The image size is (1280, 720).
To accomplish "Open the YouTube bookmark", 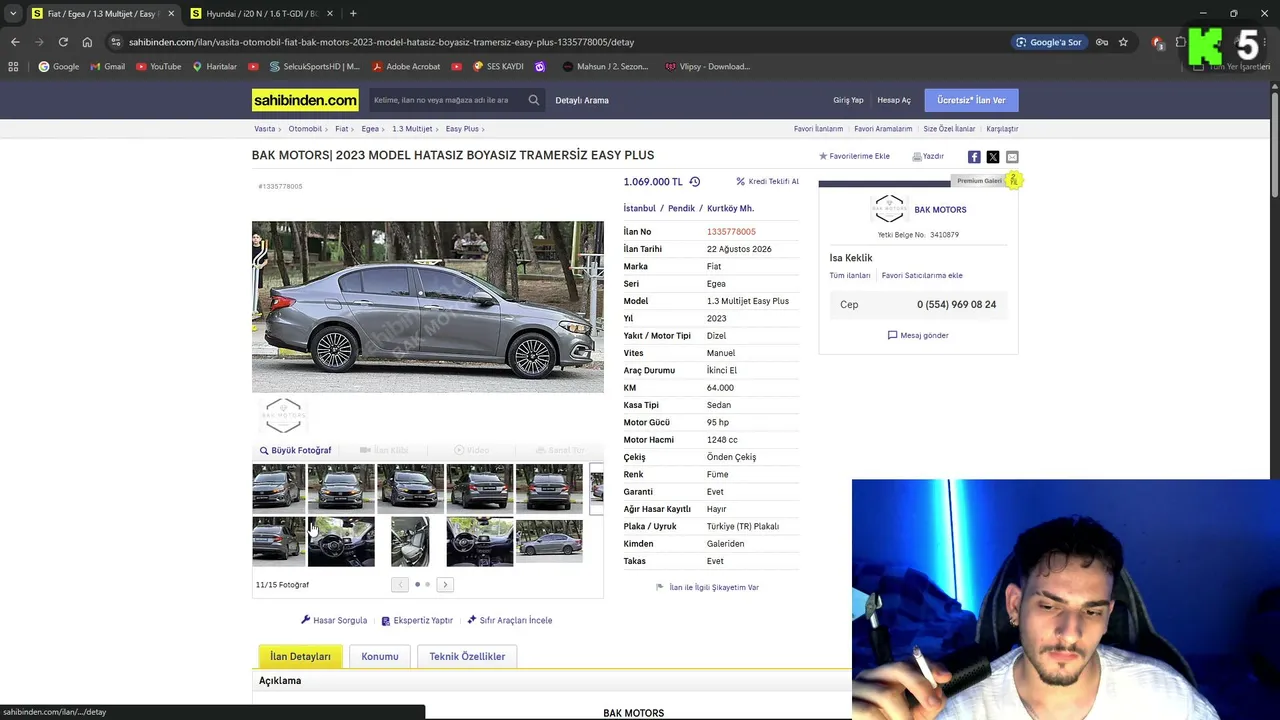I will coord(158,67).
